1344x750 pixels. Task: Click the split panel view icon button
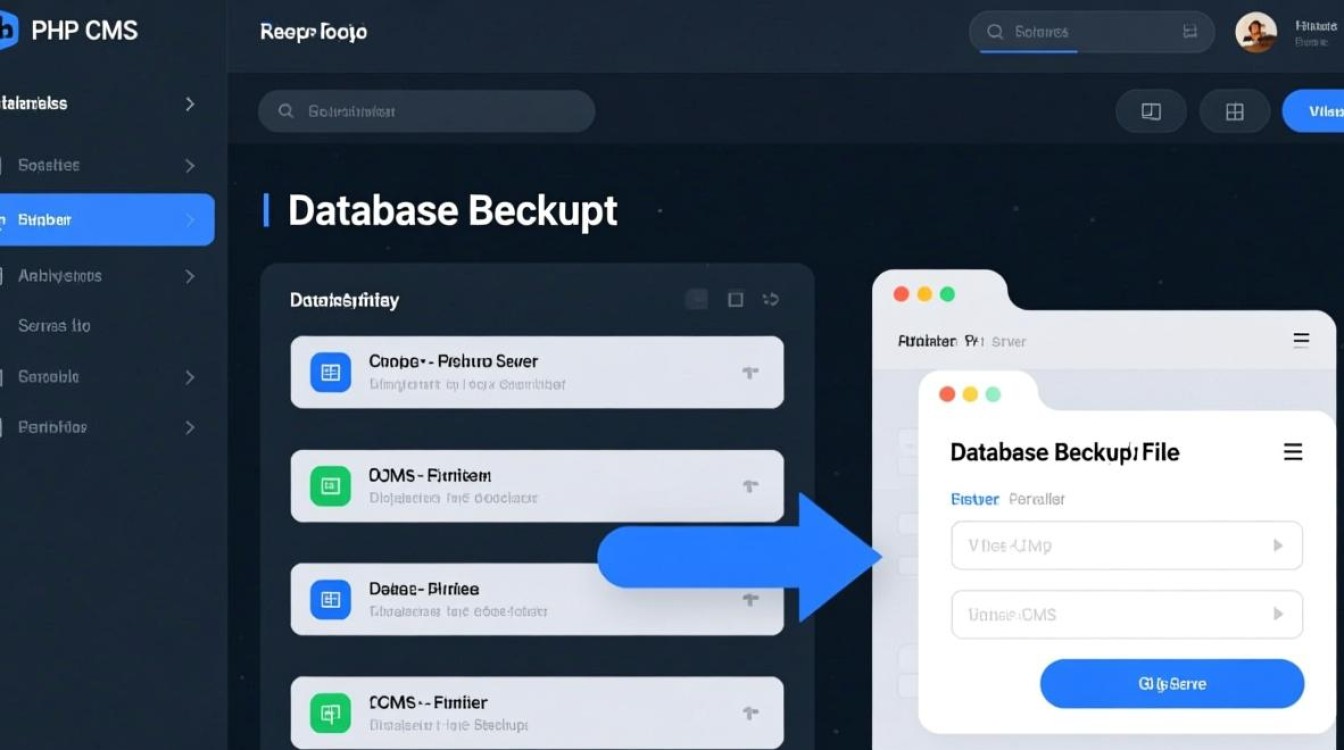click(1151, 112)
